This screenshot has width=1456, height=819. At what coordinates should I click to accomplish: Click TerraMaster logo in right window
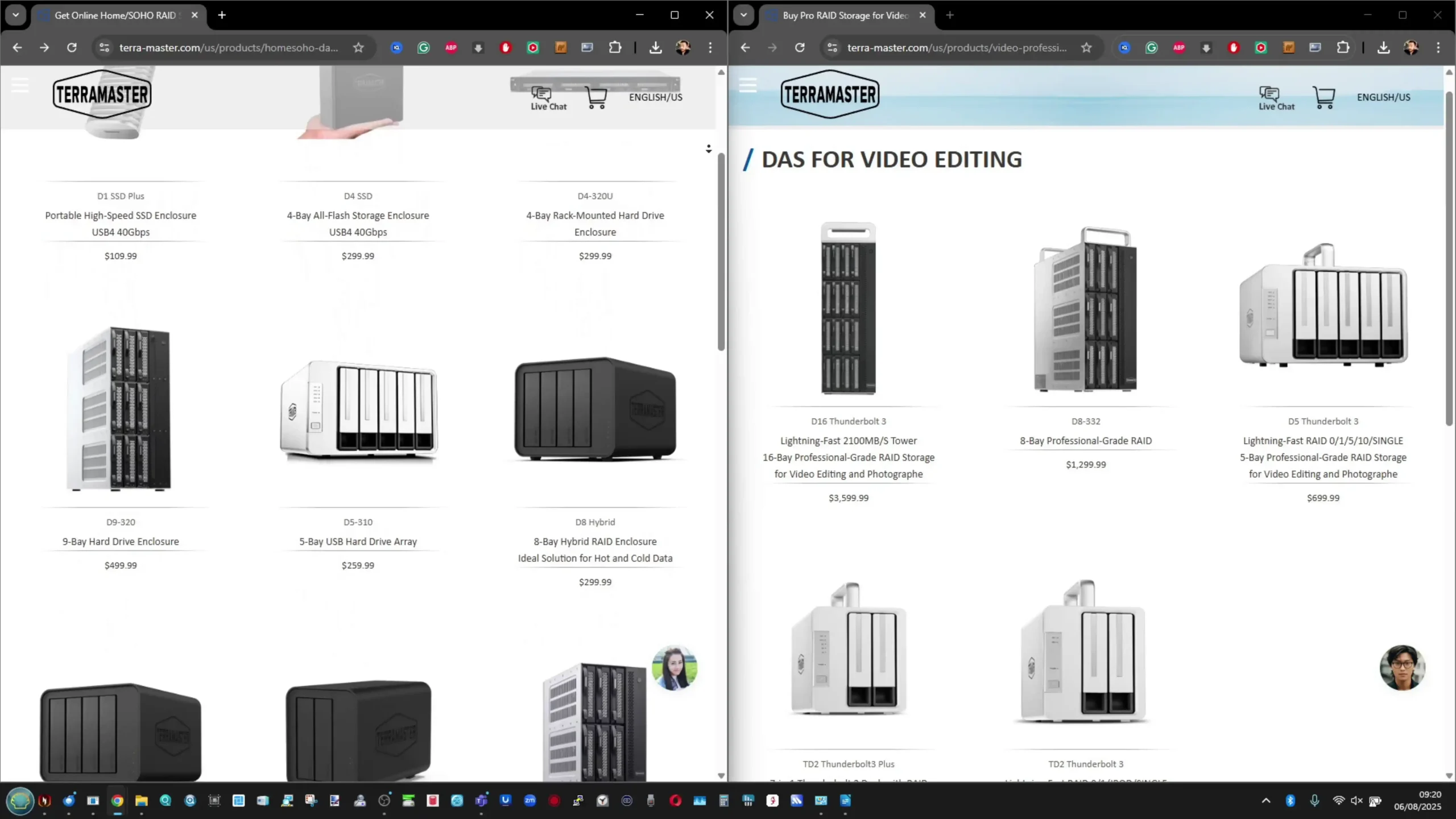pyautogui.click(x=830, y=94)
